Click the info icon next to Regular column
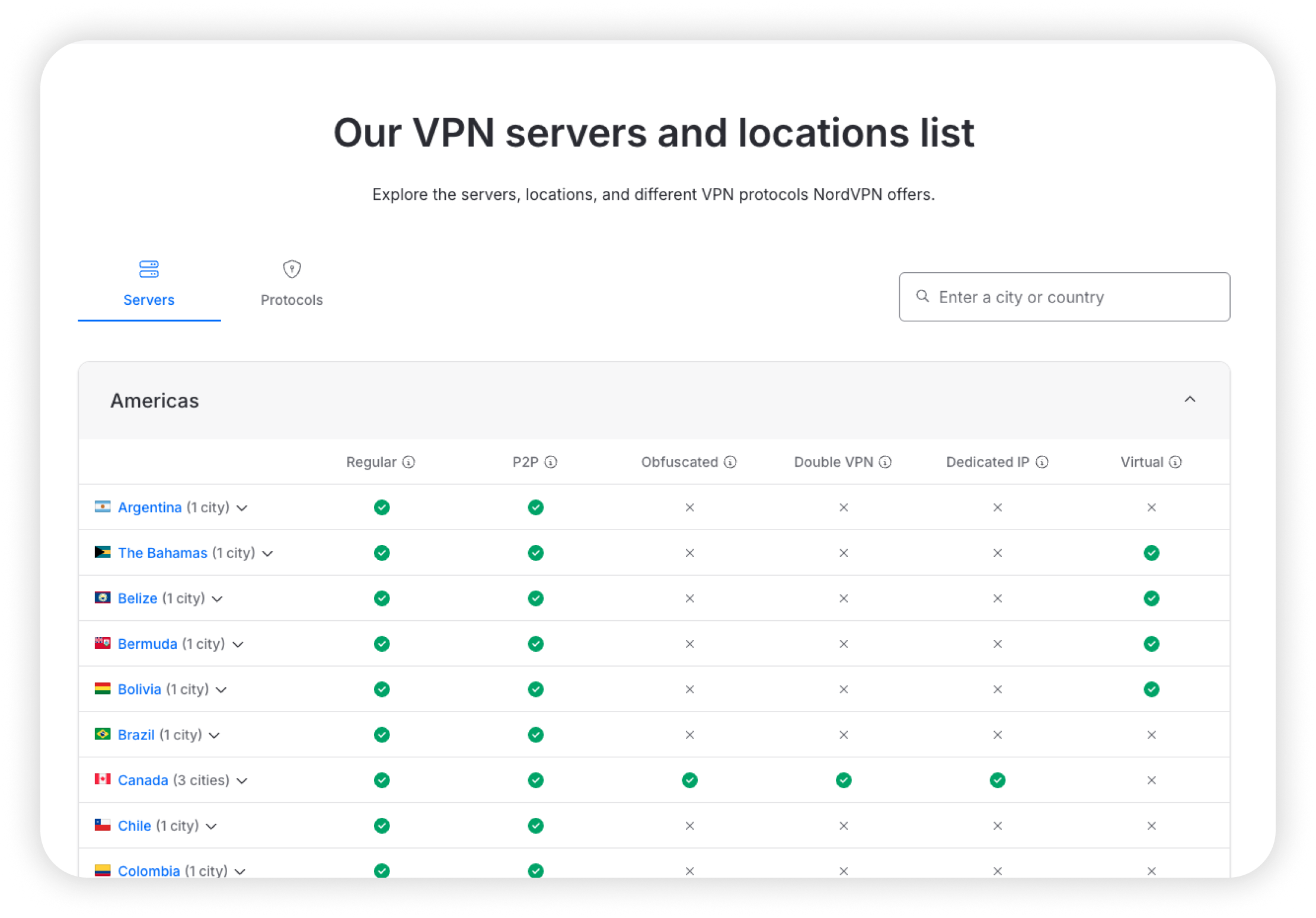This screenshot has height=918, width=1316. (410, 462)
